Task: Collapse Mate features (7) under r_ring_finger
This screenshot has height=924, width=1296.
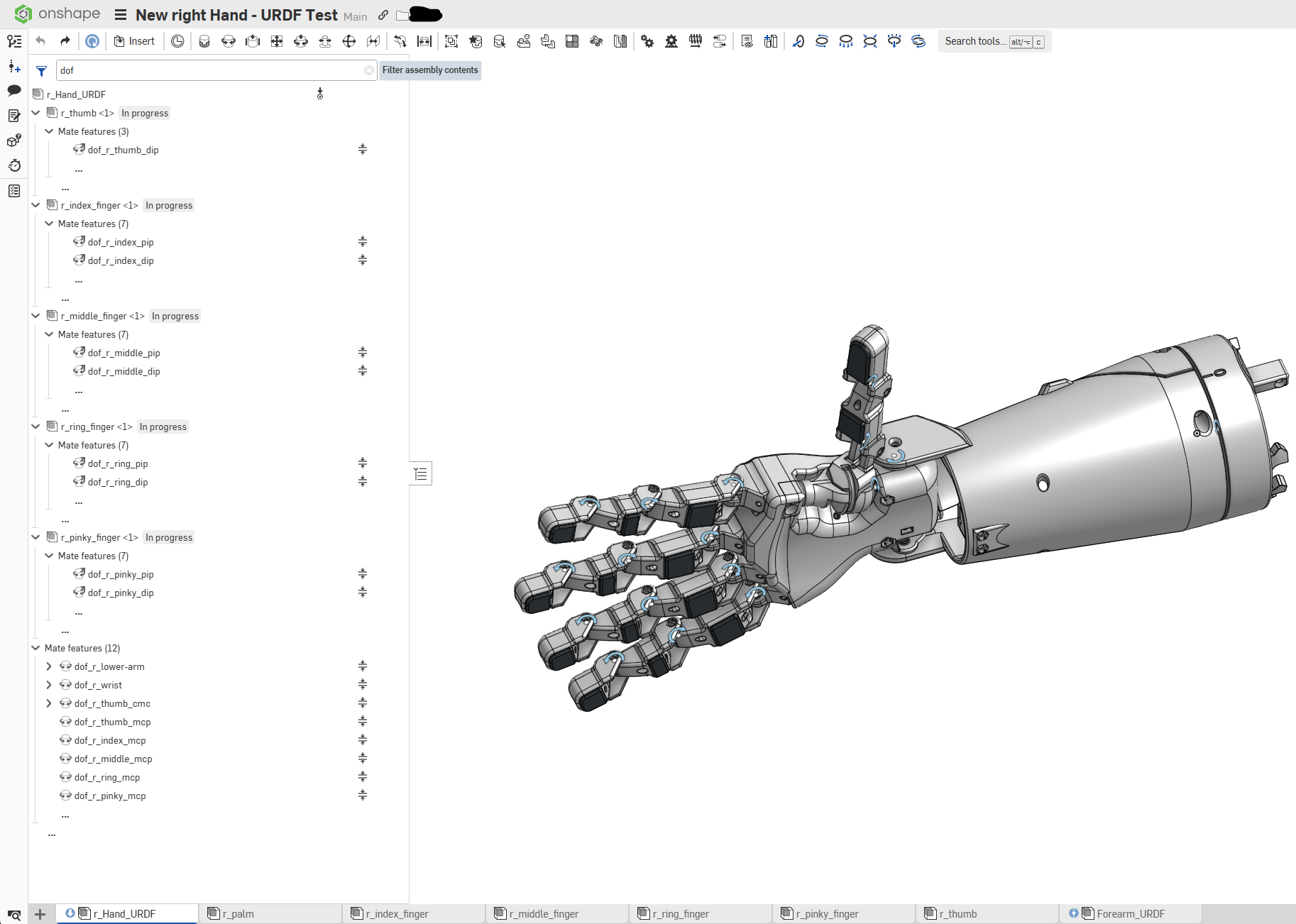Action: click(49, 445)
